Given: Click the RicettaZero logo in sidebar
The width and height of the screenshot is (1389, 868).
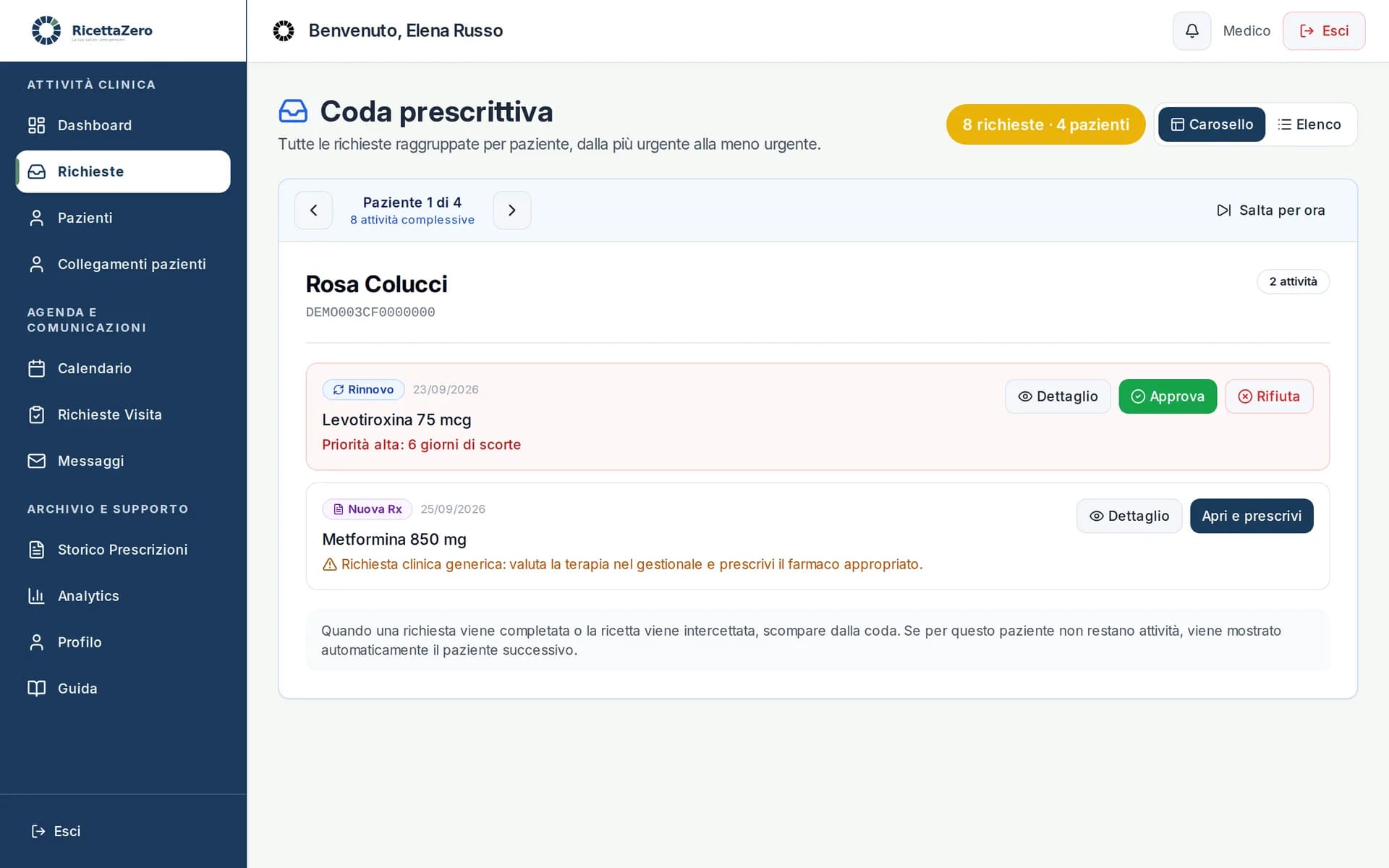Looking at the screenshot, I should point(92,30).
